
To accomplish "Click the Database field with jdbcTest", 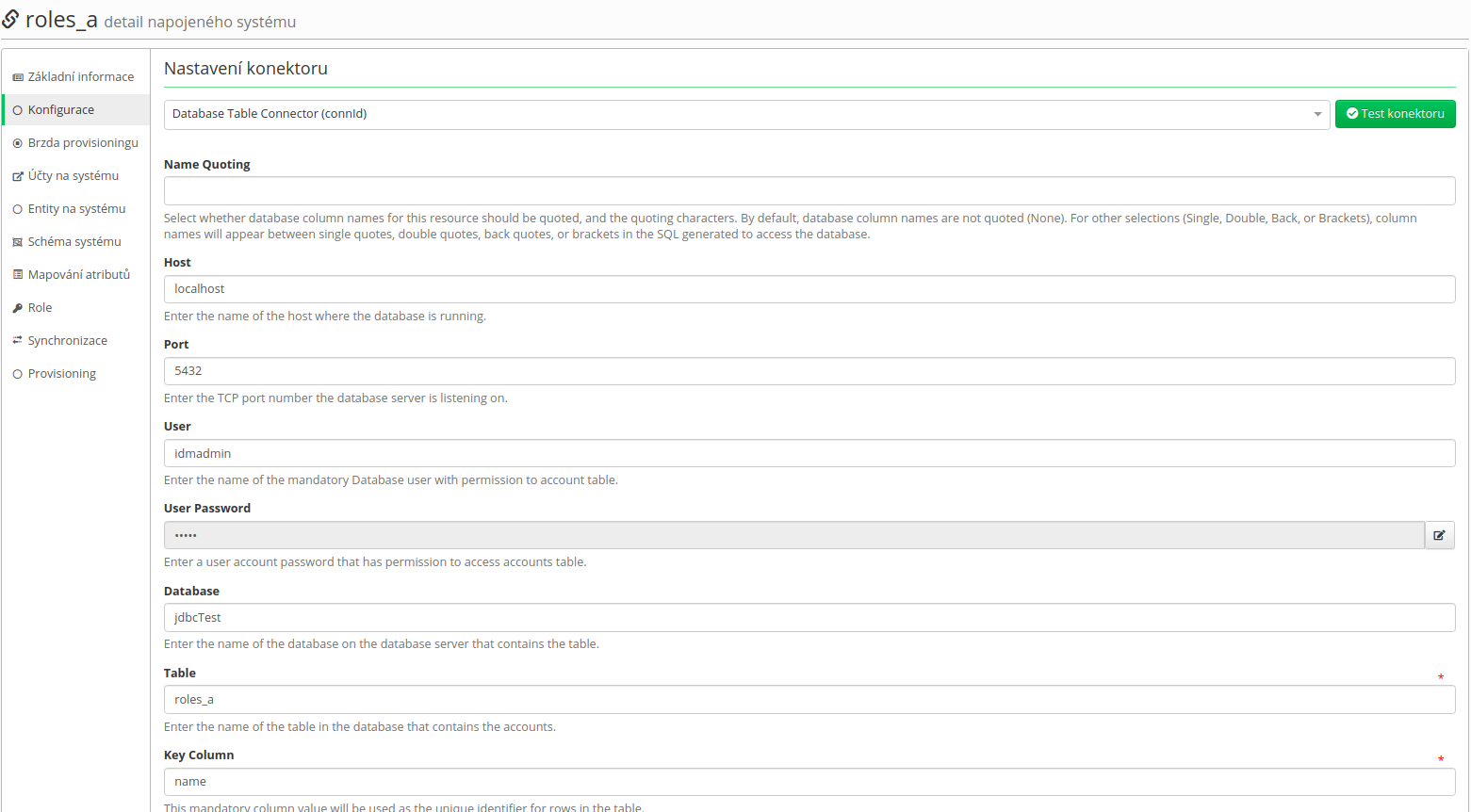I will tap(809, 618).
